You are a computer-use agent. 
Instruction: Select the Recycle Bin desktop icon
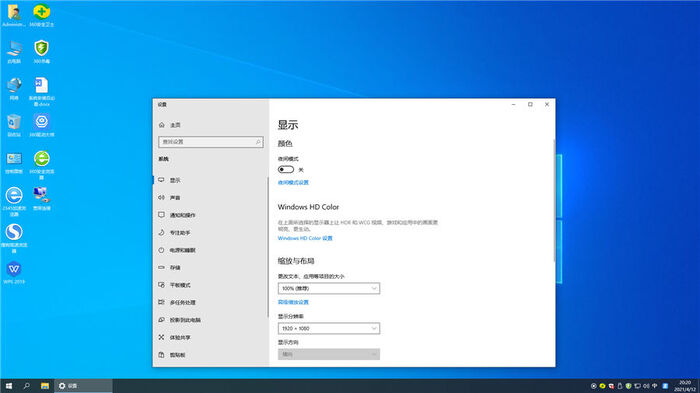(x=14, y=125)
